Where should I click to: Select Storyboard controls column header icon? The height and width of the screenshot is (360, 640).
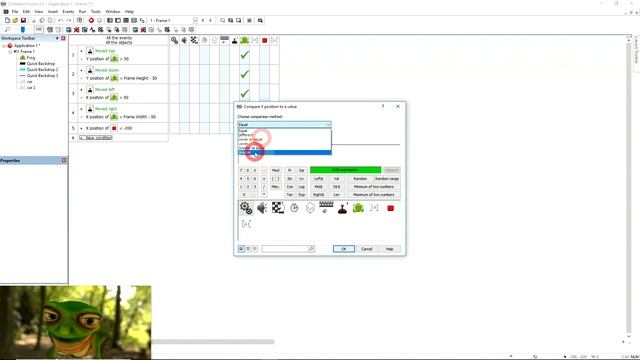[x=194, y=40]
